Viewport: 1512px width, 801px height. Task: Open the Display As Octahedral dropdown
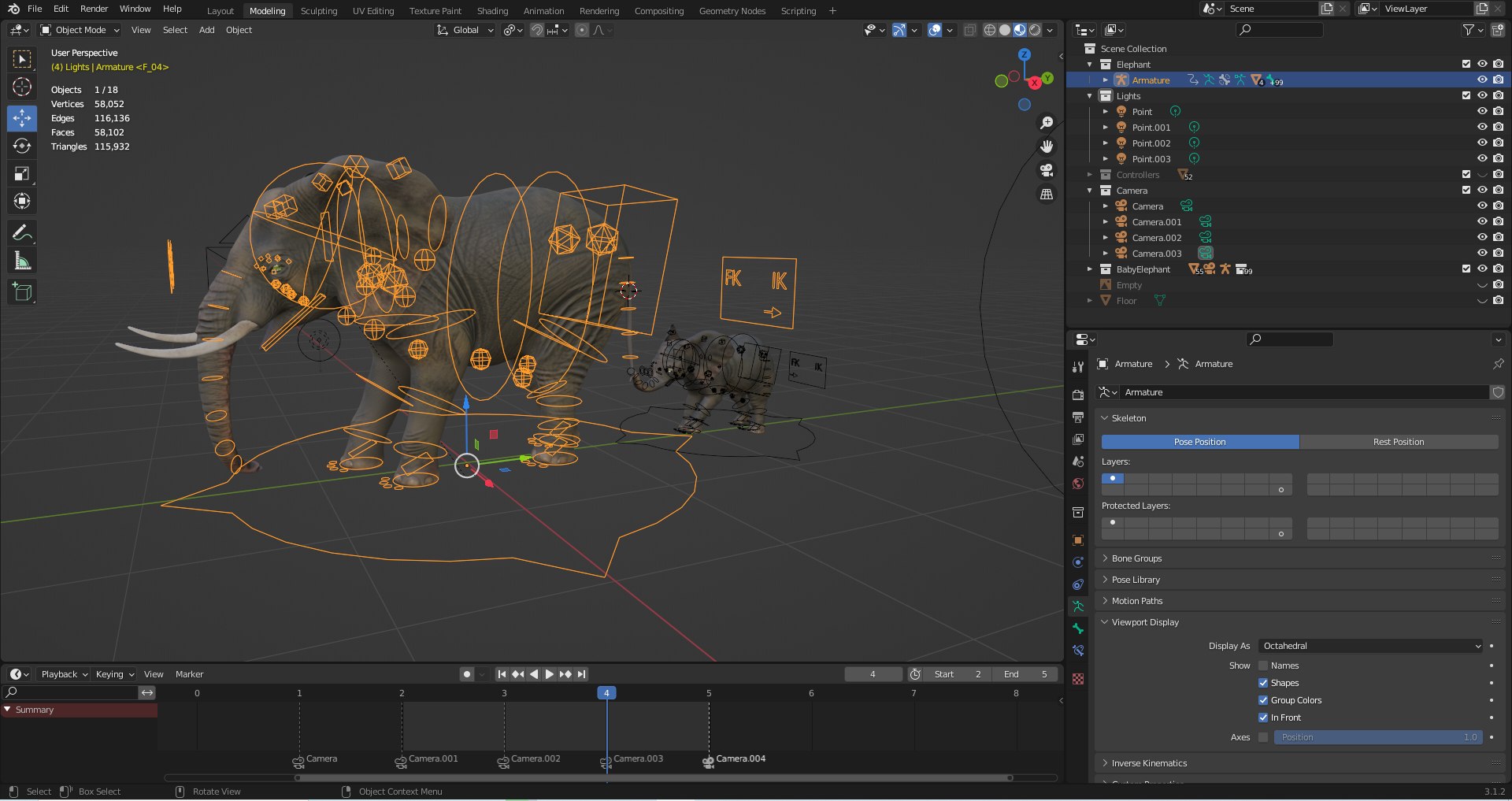coord(1371,646)
